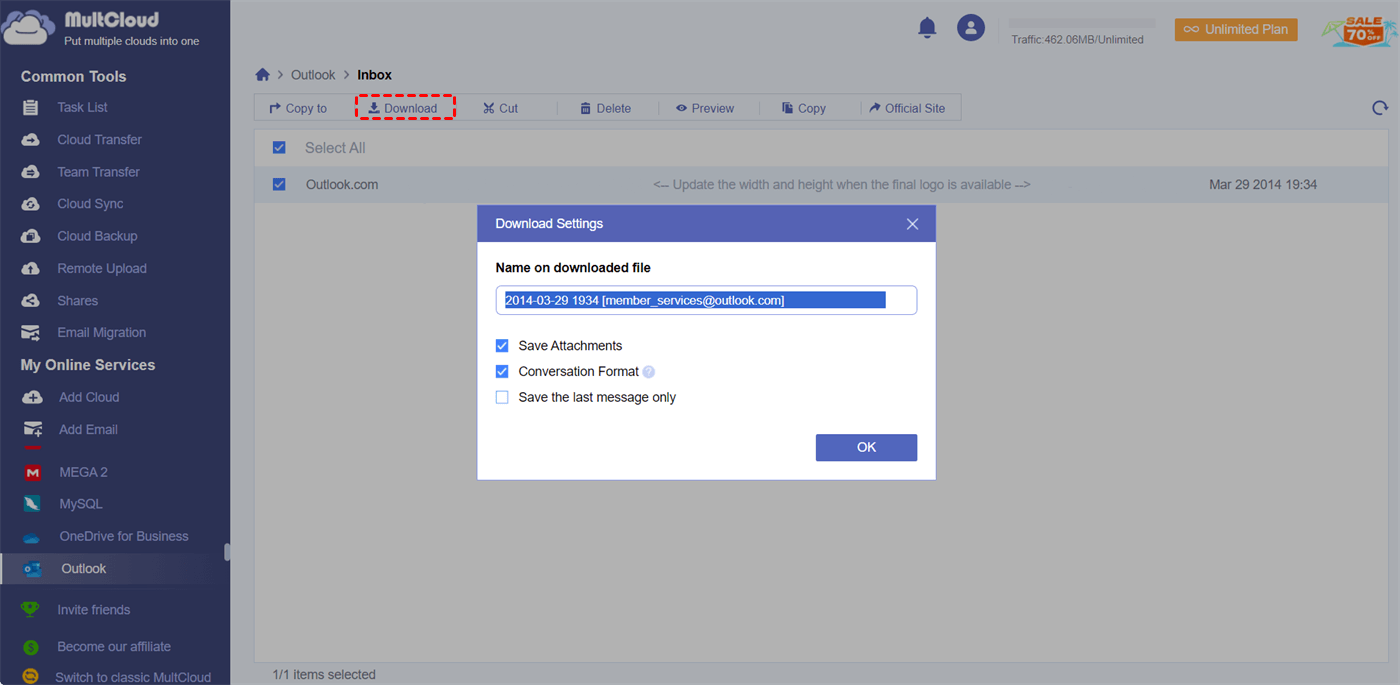Uncheck Conversation Format option

502,372
